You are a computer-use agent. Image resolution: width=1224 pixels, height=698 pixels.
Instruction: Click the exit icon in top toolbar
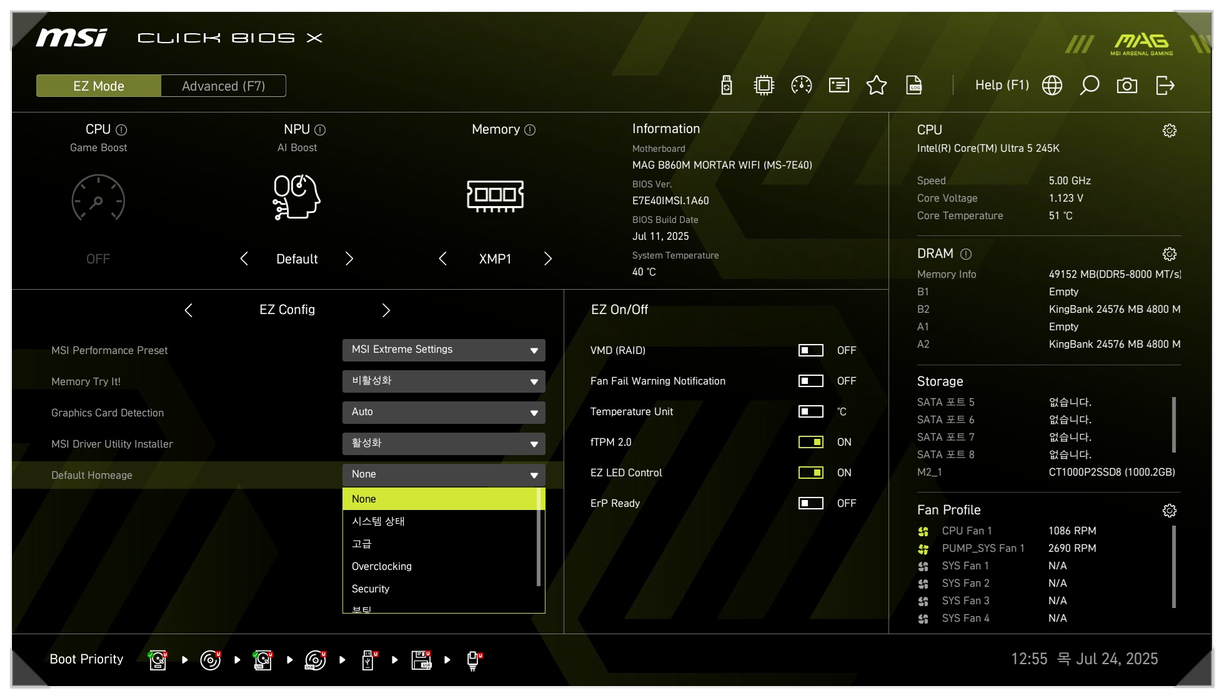tap(1165, 86)
